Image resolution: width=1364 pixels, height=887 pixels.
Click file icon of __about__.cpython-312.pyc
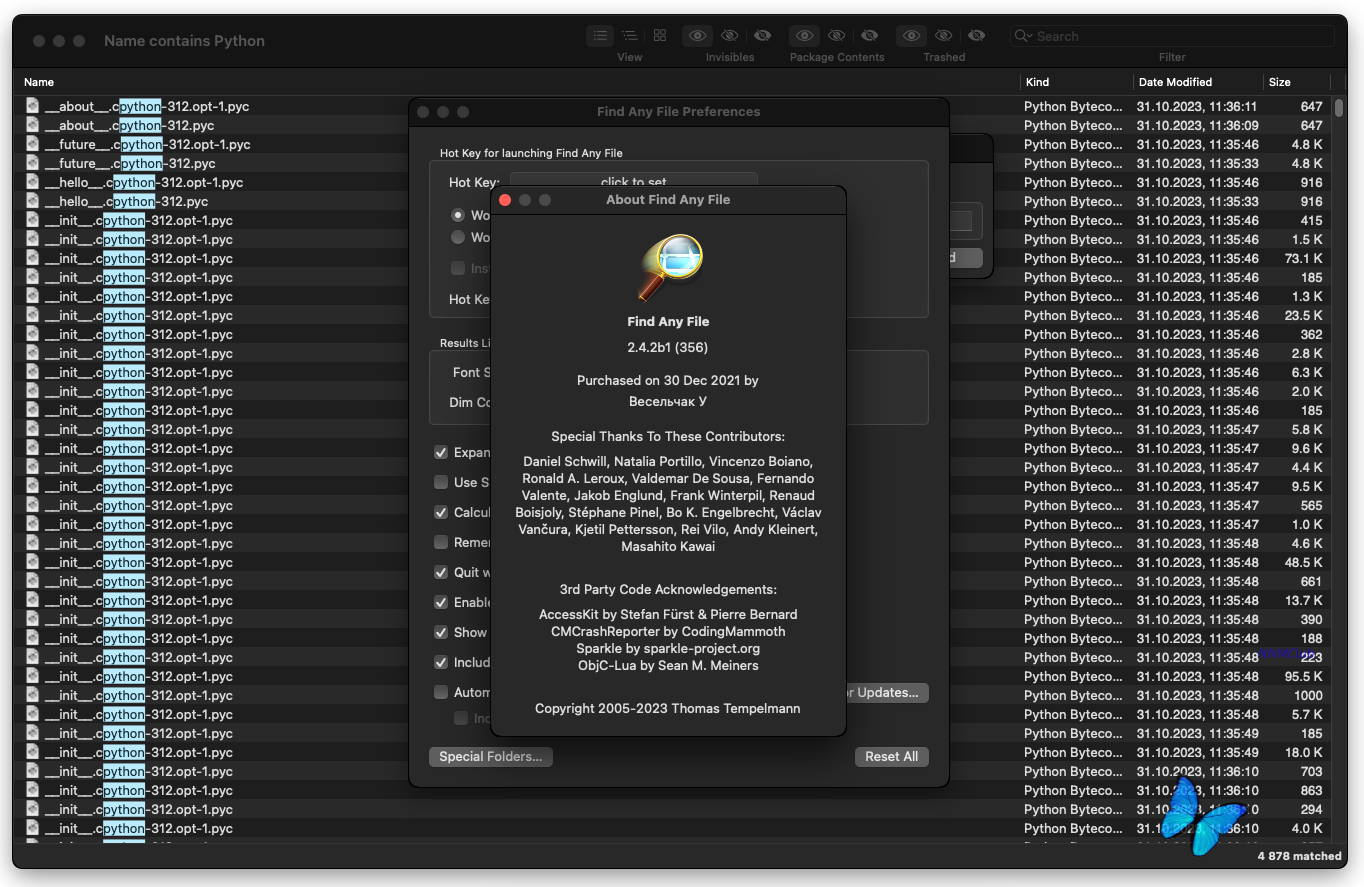coord(32,125)
